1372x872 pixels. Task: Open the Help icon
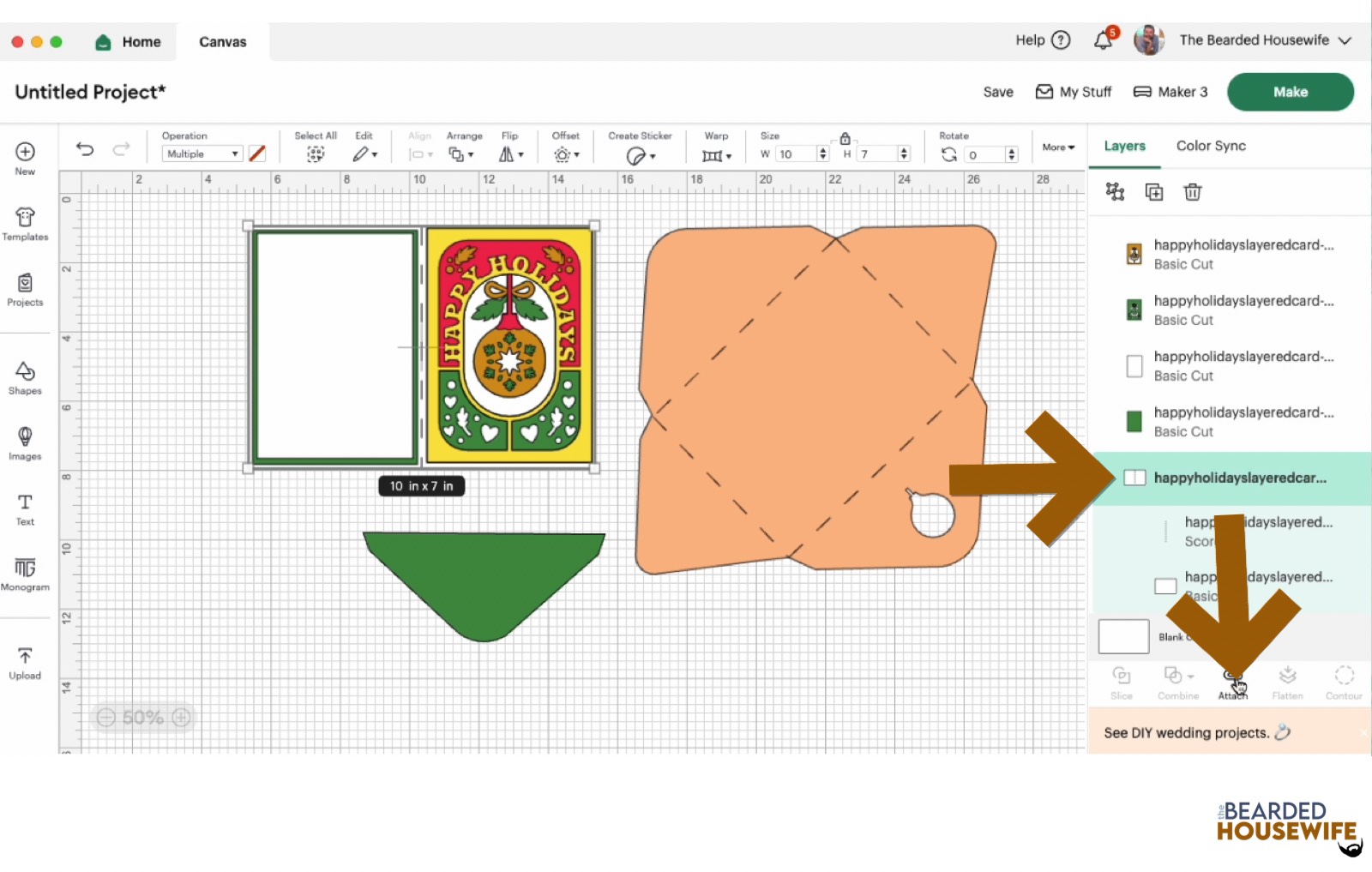coord(1061,40)
